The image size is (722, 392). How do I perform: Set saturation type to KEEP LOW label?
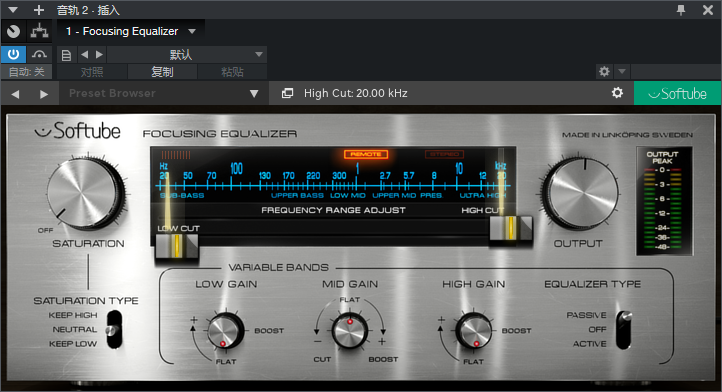click(73, 344)
